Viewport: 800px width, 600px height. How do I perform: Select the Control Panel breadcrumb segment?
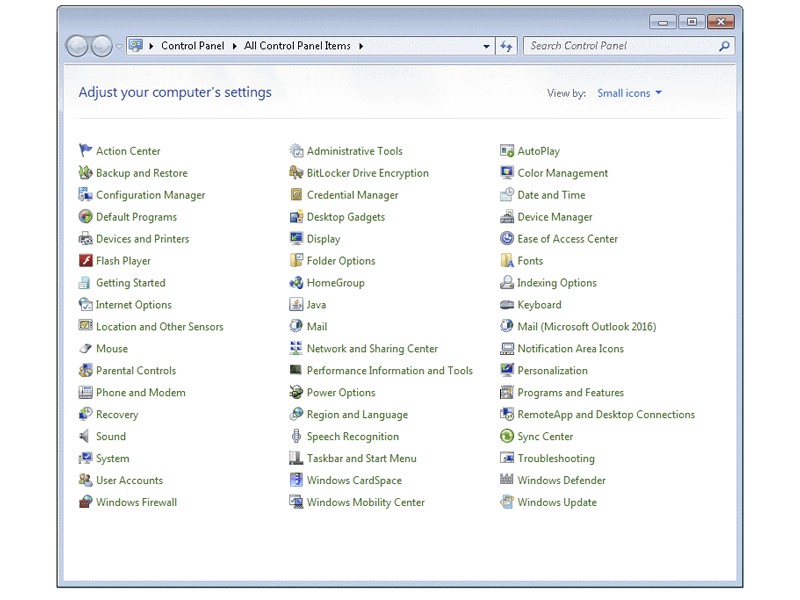tap(192, 46)
